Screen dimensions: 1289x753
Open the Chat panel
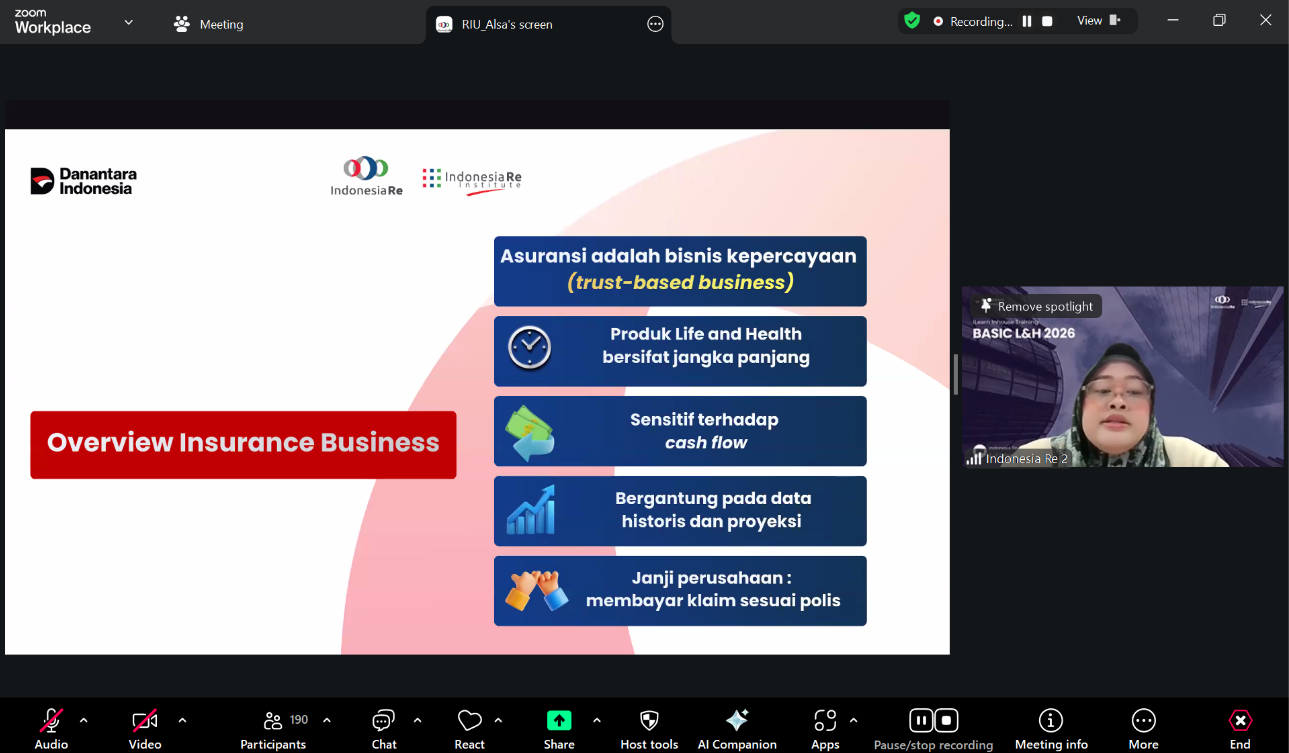(384, 721)
